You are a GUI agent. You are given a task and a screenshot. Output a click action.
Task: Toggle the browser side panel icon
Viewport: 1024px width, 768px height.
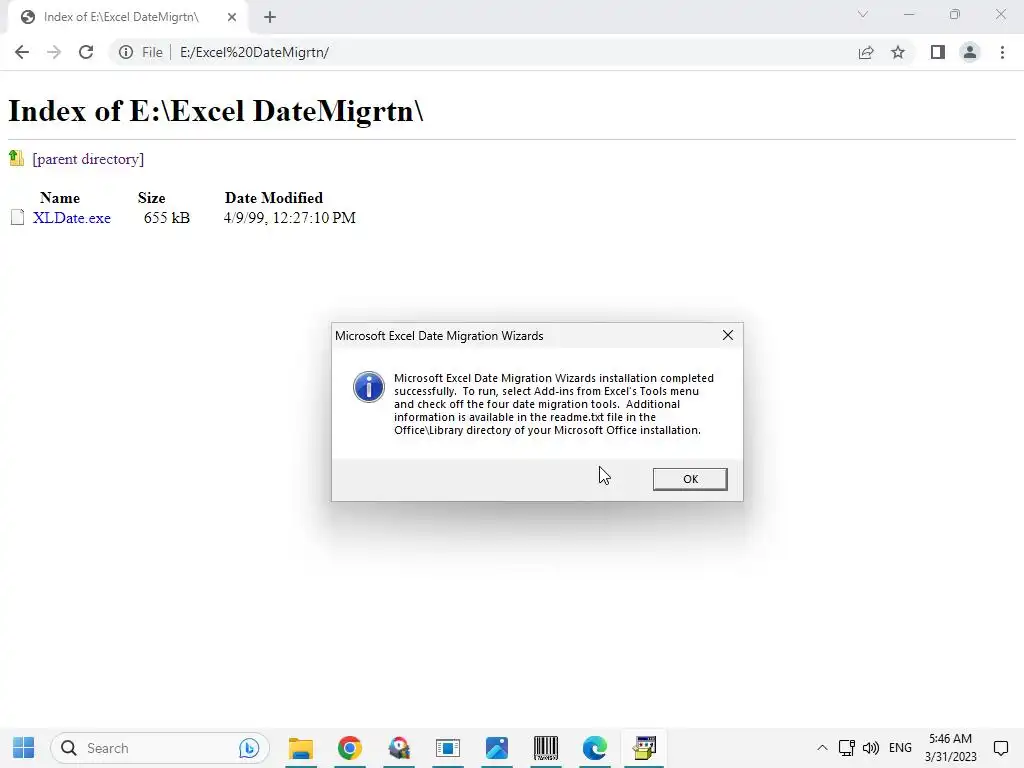(938, 52)
